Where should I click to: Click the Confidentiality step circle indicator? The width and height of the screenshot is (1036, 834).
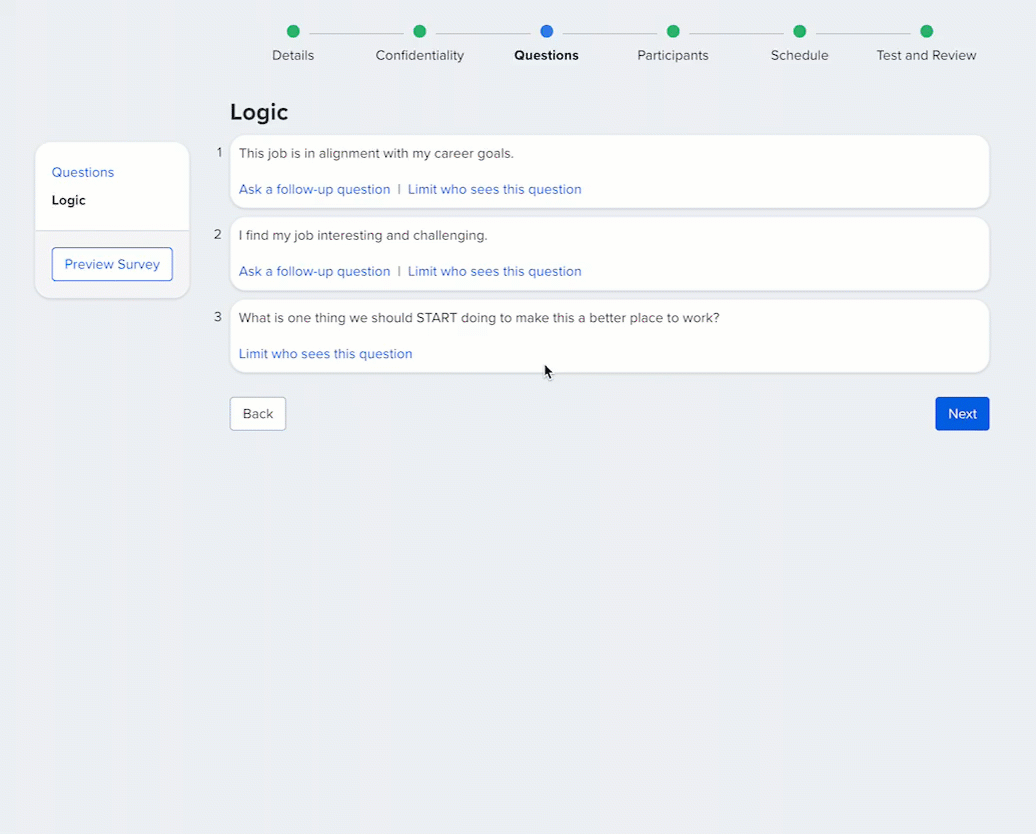click(420, 32)
